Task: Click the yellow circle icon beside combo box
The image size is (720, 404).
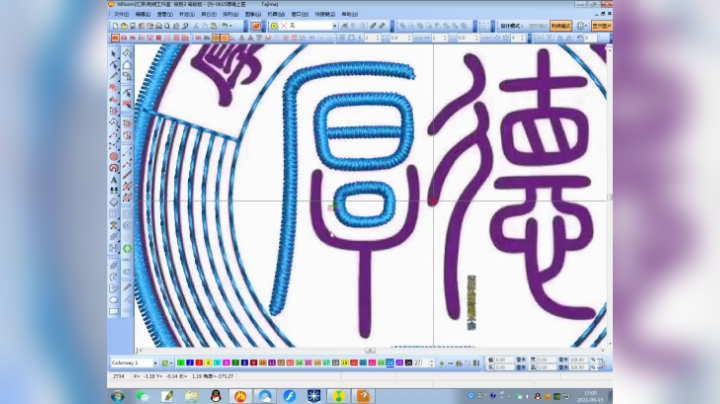Action: pos(275,26)
